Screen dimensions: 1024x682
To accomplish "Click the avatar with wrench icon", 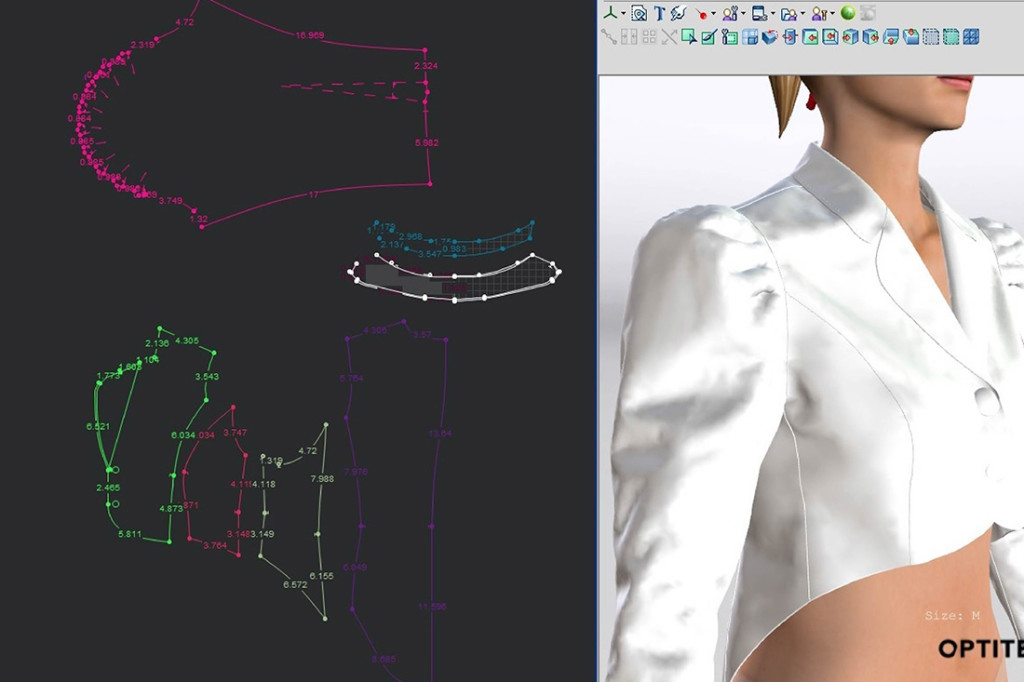I will (729, 14).
